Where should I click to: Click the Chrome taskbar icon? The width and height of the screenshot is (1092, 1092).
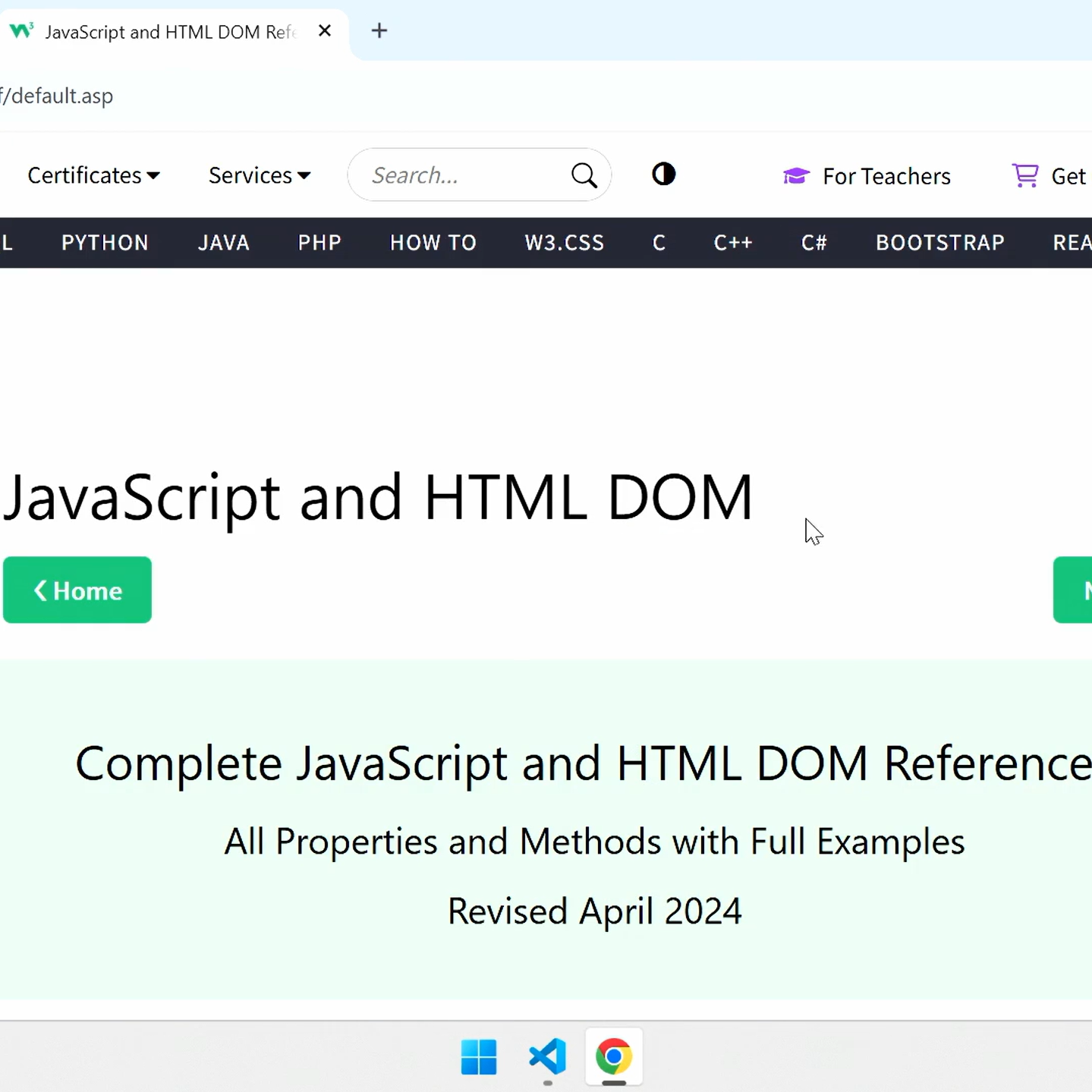pos(614,1056)
